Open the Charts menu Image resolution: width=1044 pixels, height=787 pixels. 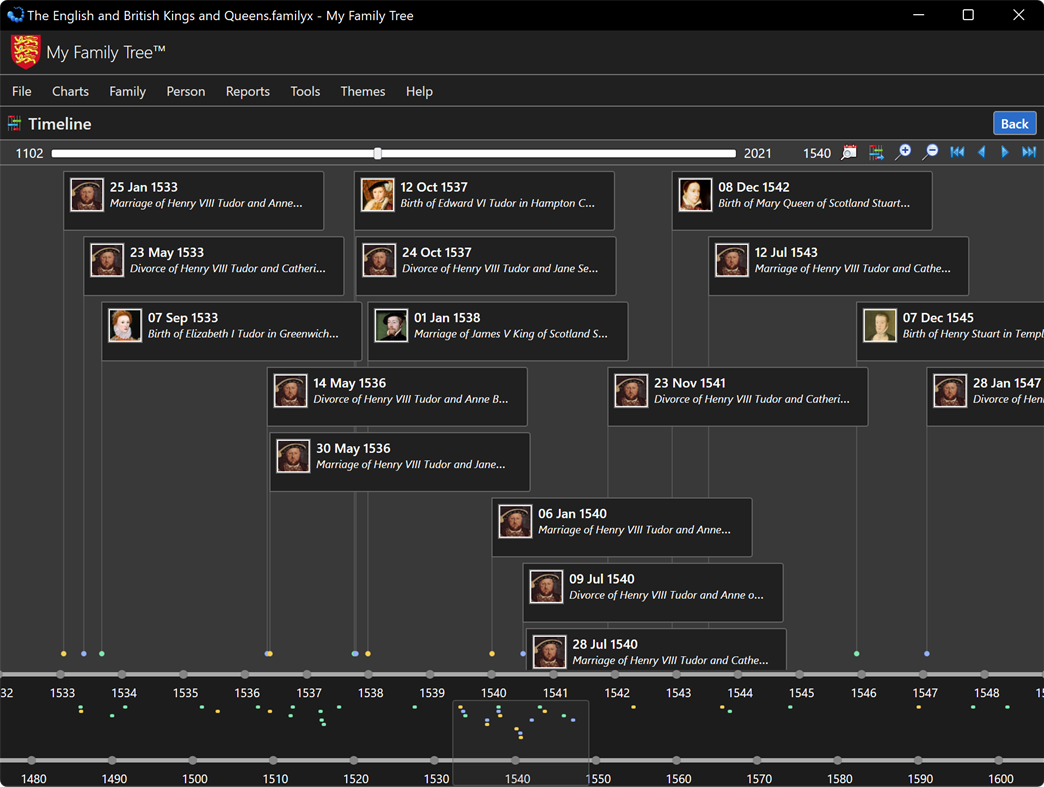coord(70,91)
